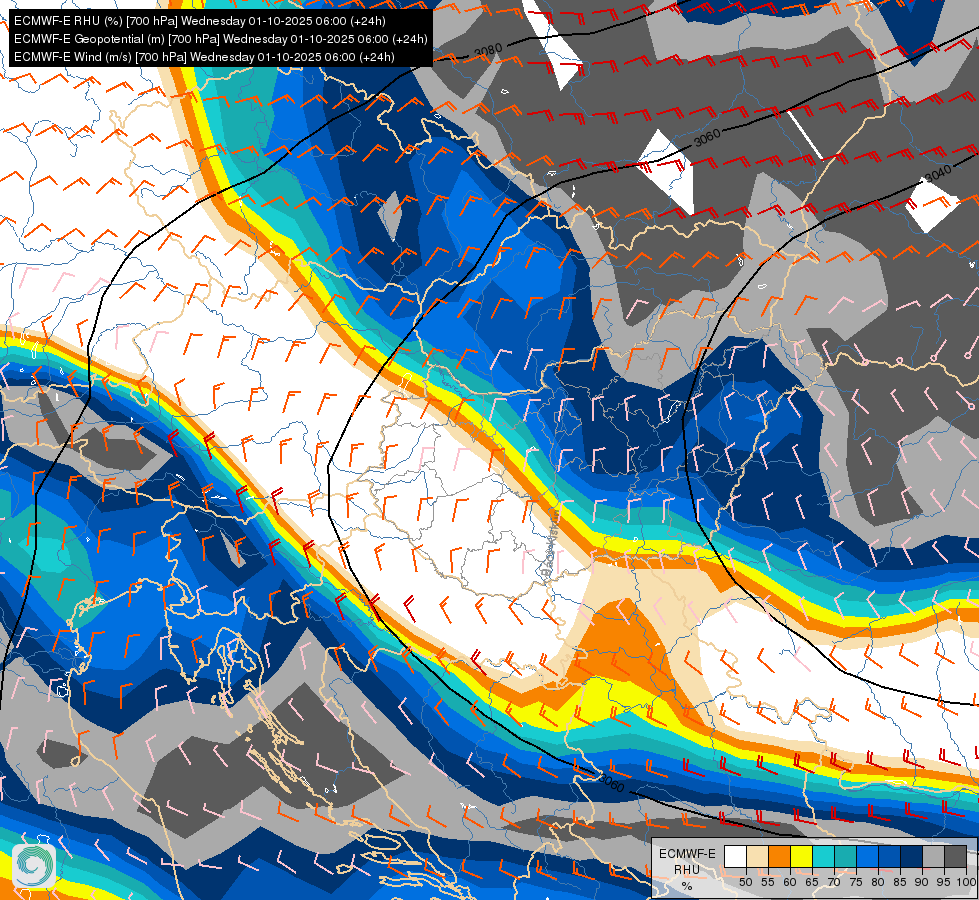The height and width of the screenshot is (900, 979).
Task: Click the yellow 60-65 legend swatch
Action: tap(802, 856)
